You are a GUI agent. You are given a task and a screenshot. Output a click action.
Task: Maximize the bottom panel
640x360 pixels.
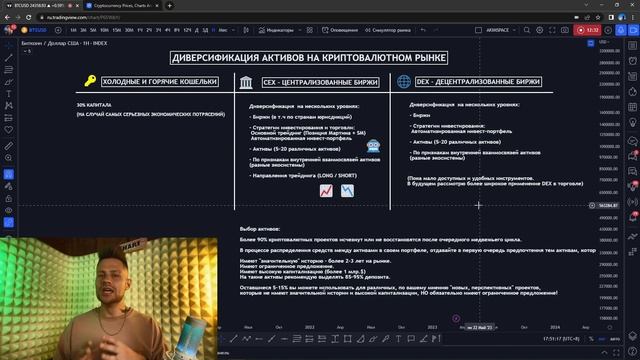[616, 353]
